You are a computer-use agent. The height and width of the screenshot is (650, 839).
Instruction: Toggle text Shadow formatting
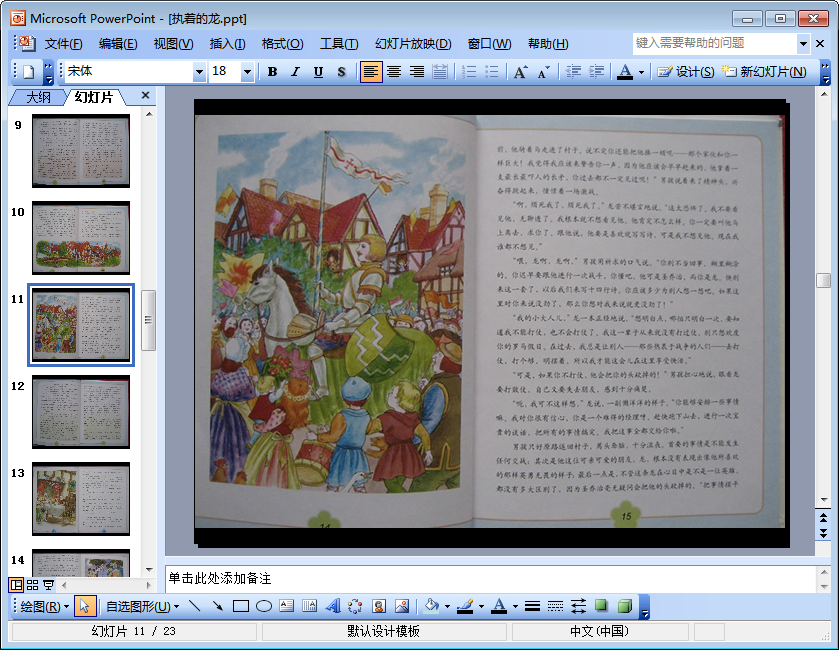pyautogui.click(x=341, y=72)
